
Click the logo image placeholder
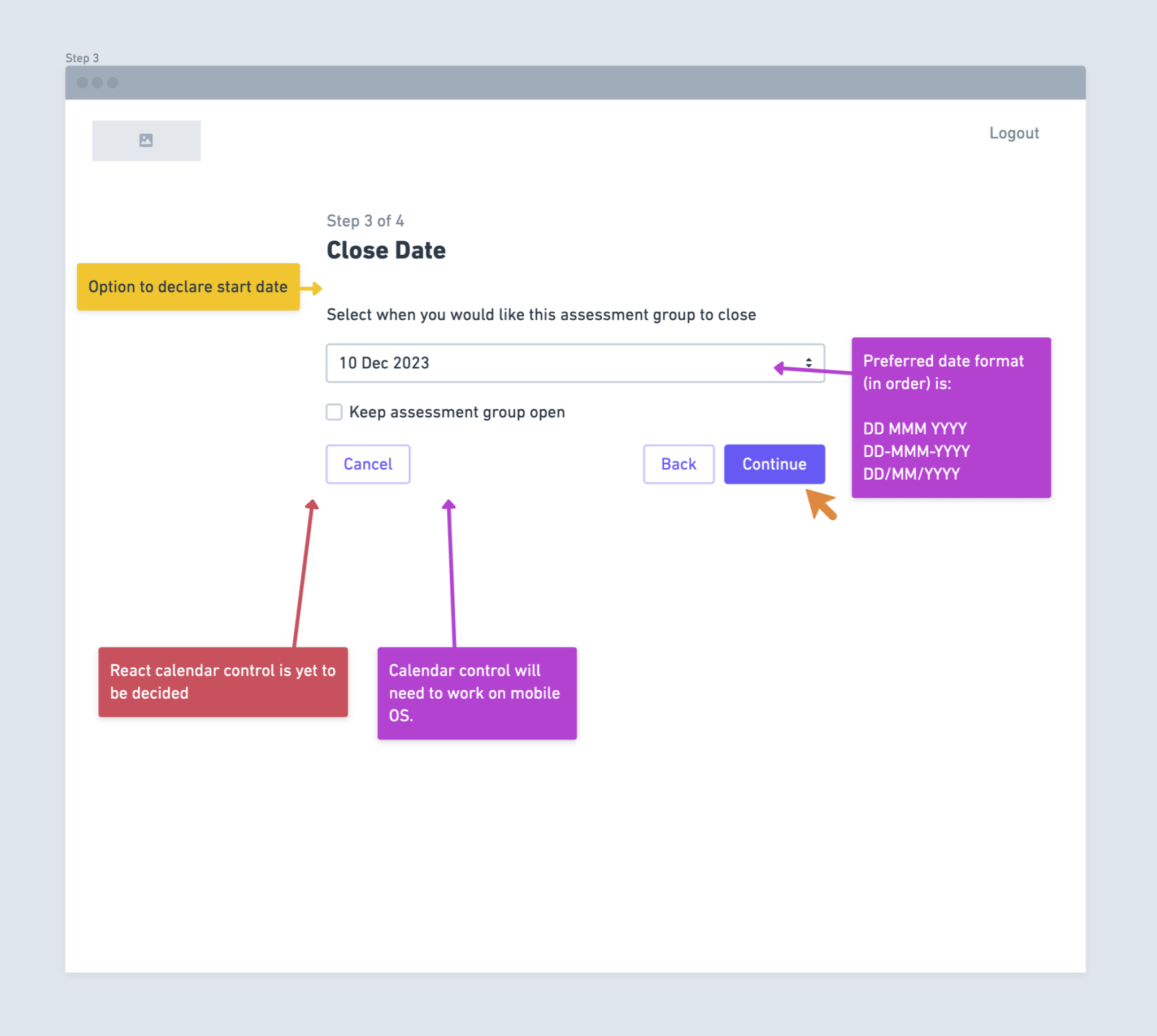(146, 141)
